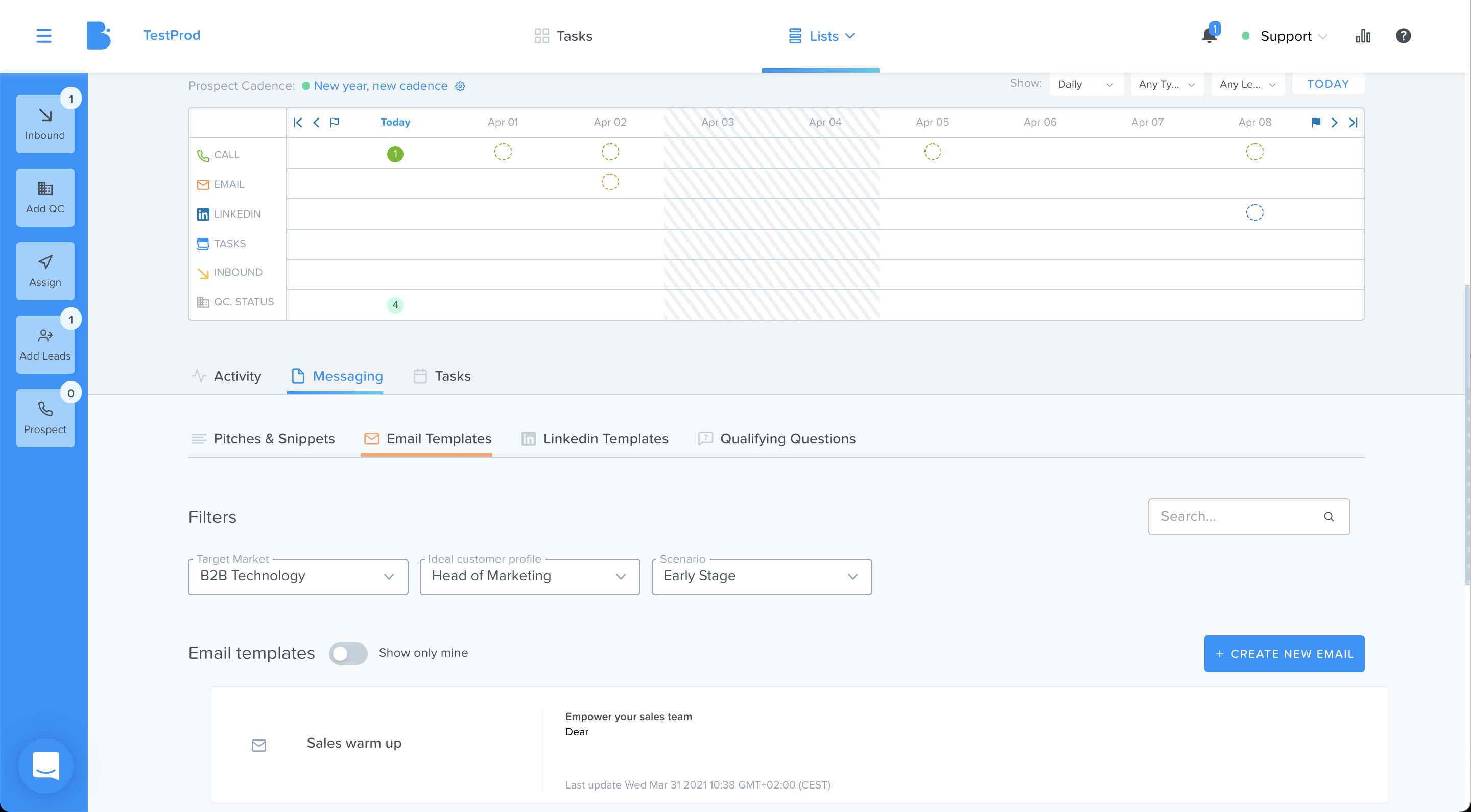
Task: Click the TASKS row icon
Action: pos(203,244)
